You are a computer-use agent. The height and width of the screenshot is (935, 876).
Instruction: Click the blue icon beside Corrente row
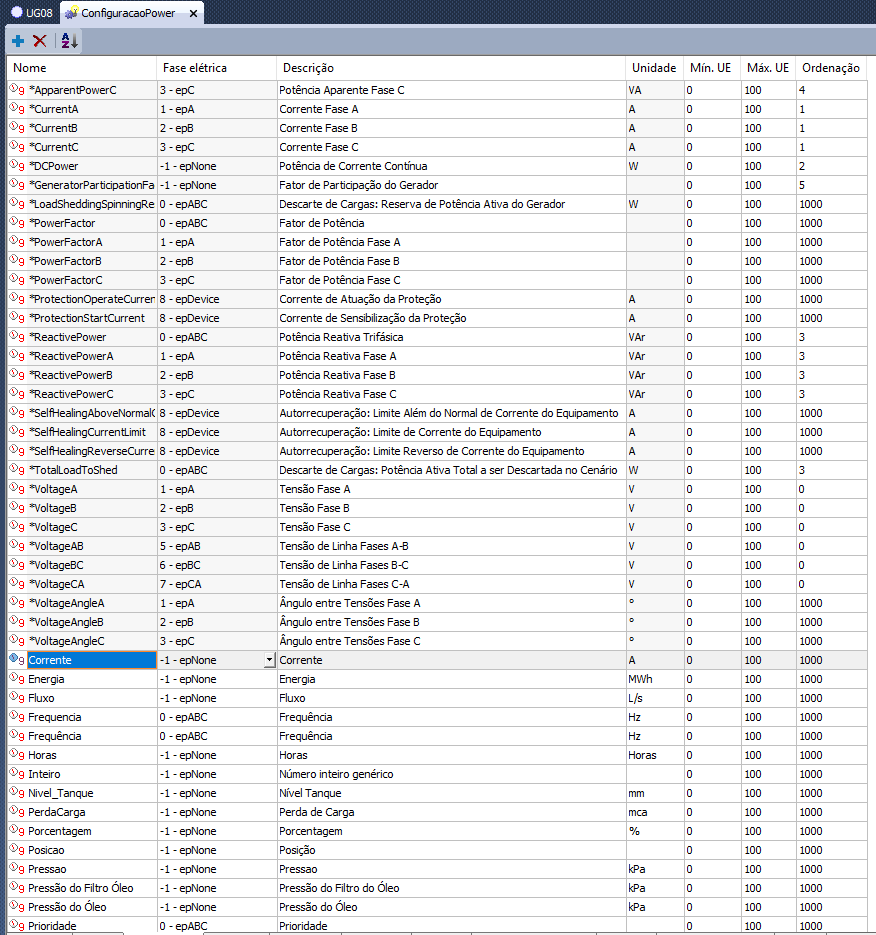[17, 660]
